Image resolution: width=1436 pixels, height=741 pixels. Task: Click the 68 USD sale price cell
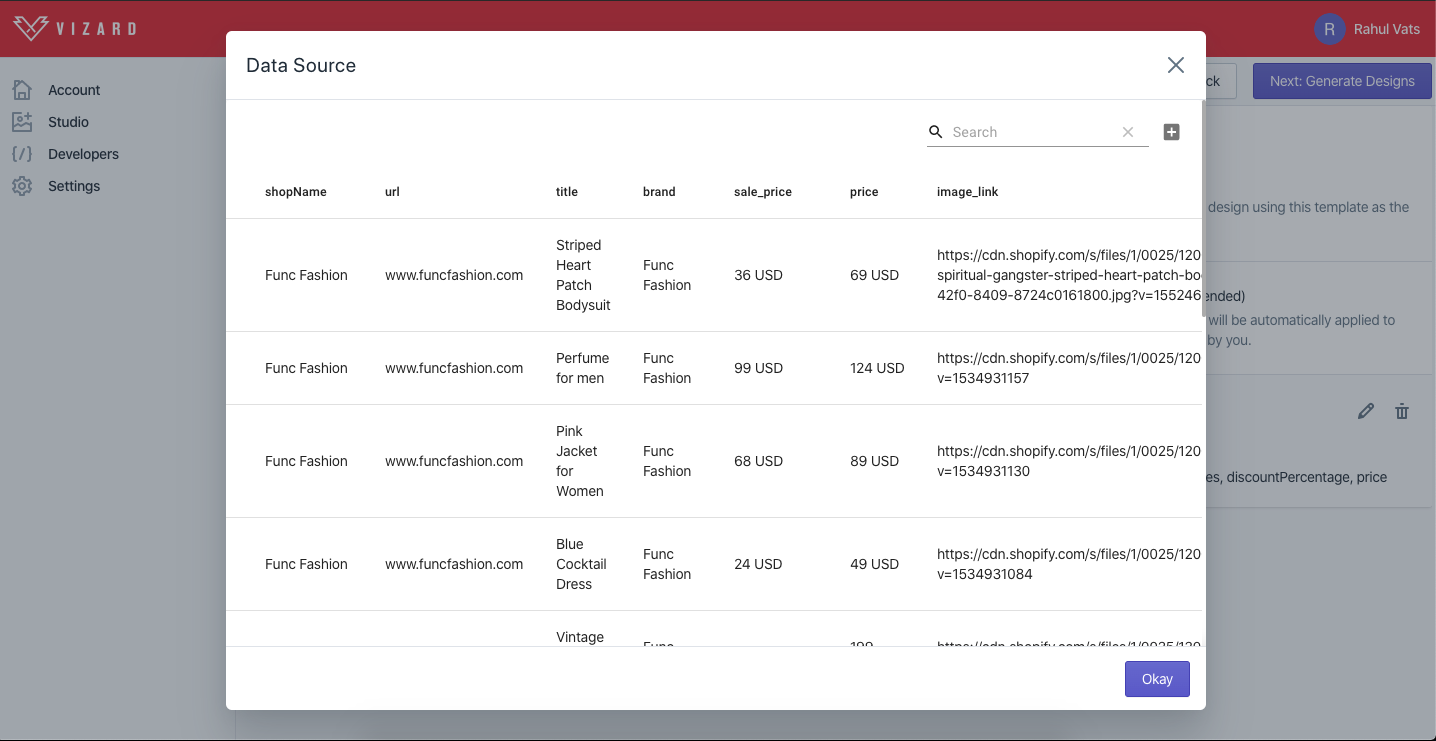[x=758, y=461]
